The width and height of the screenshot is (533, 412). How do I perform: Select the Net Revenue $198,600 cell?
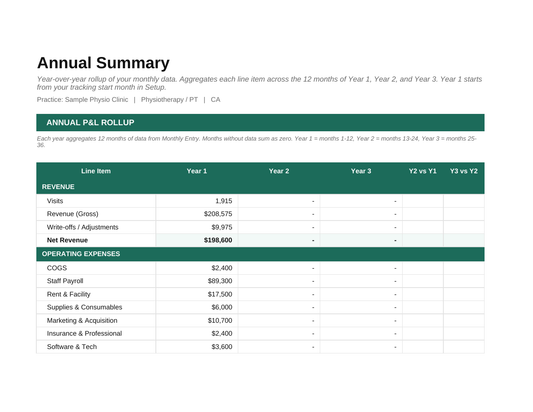pyautogui.click(x=197, y=240)
